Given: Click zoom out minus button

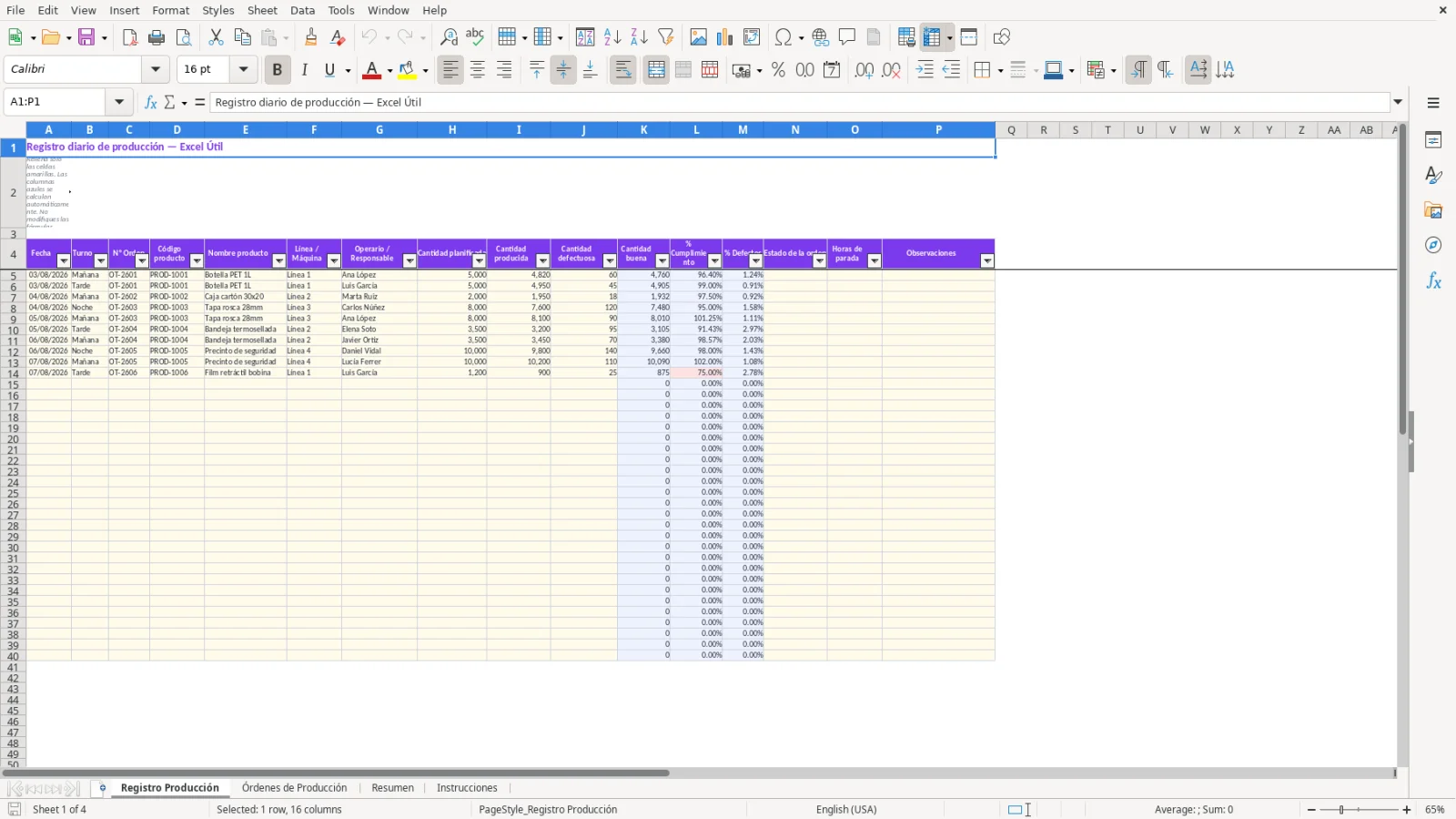Looking at the screenshot, I should click(1311, 810).
